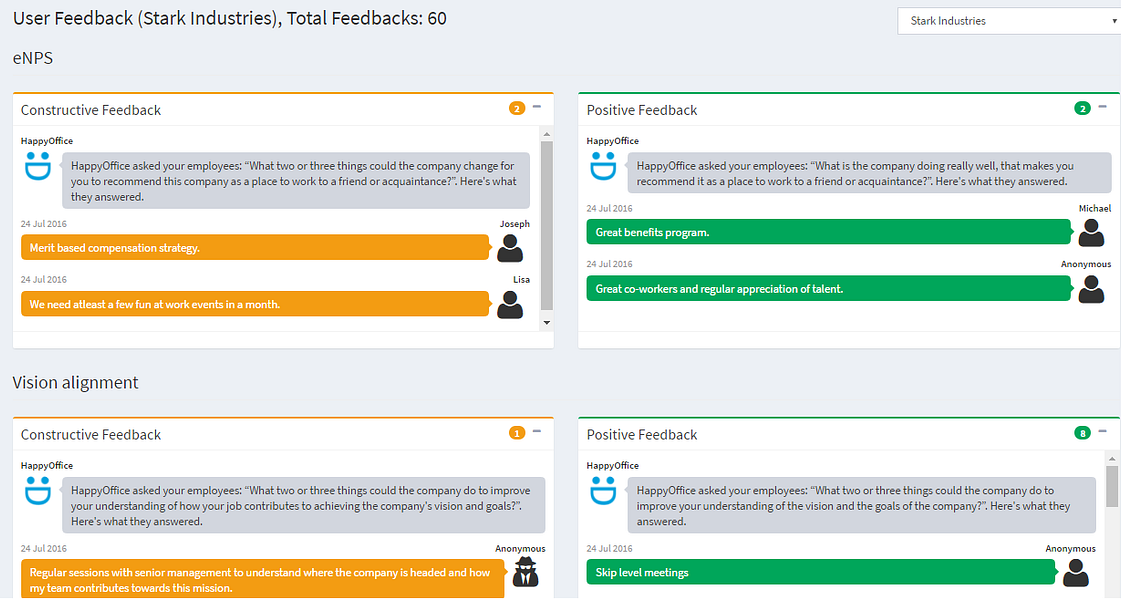Select 'Merit based compensation strategy.' feedback

point(255,248)
